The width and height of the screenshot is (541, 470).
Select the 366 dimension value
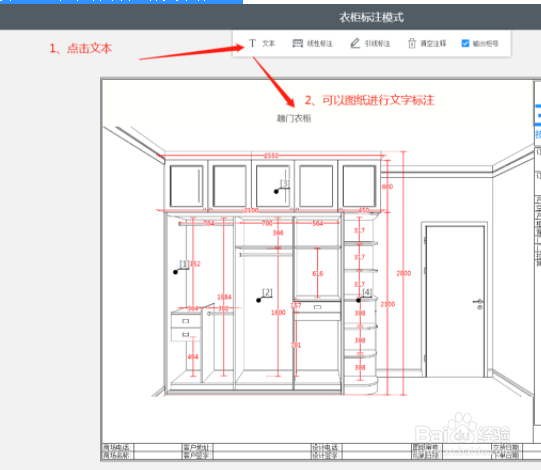click(x=278, y=233)
